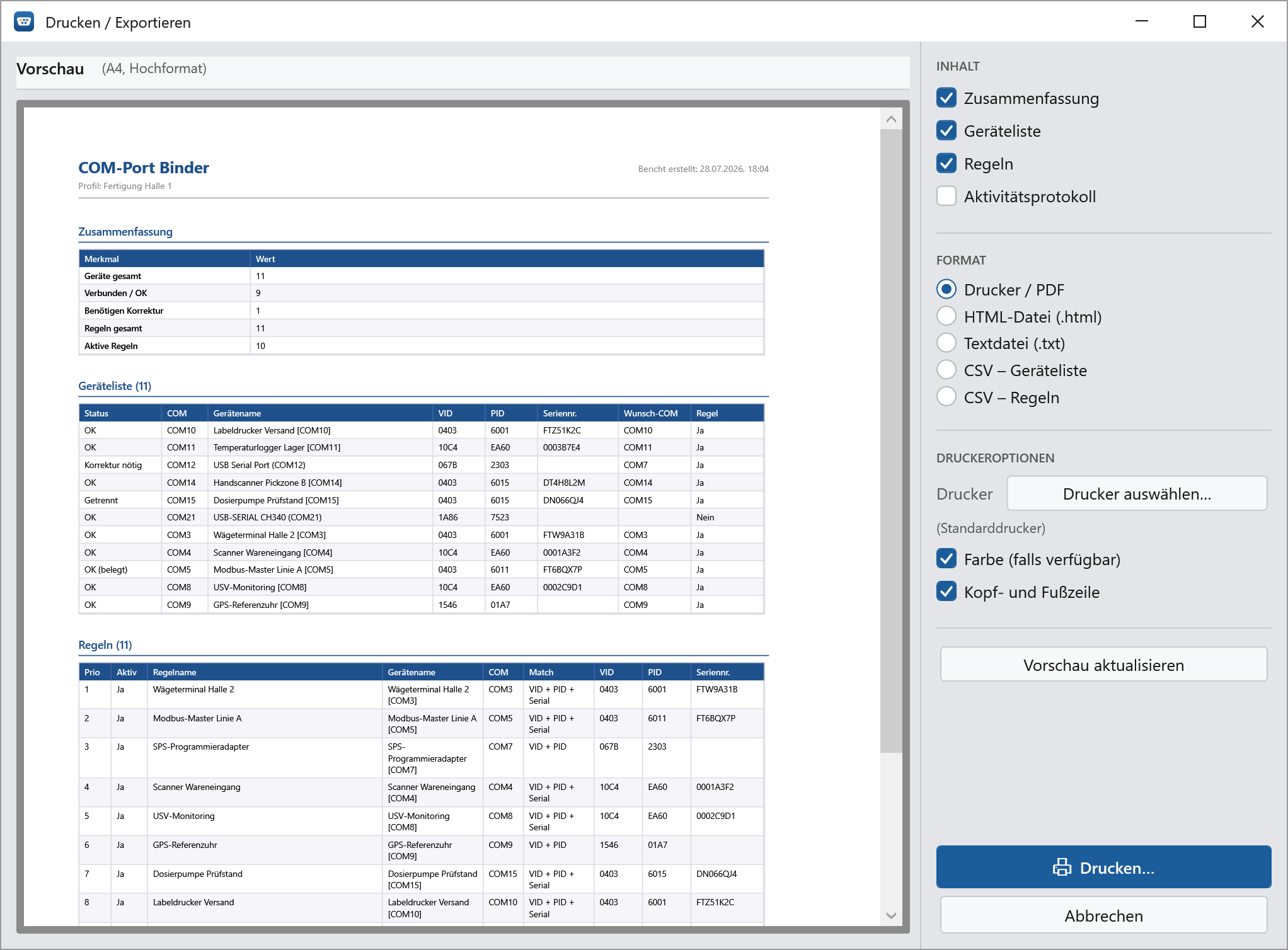
Task: Click the Drucken... button
Action: click(1103, 867)
